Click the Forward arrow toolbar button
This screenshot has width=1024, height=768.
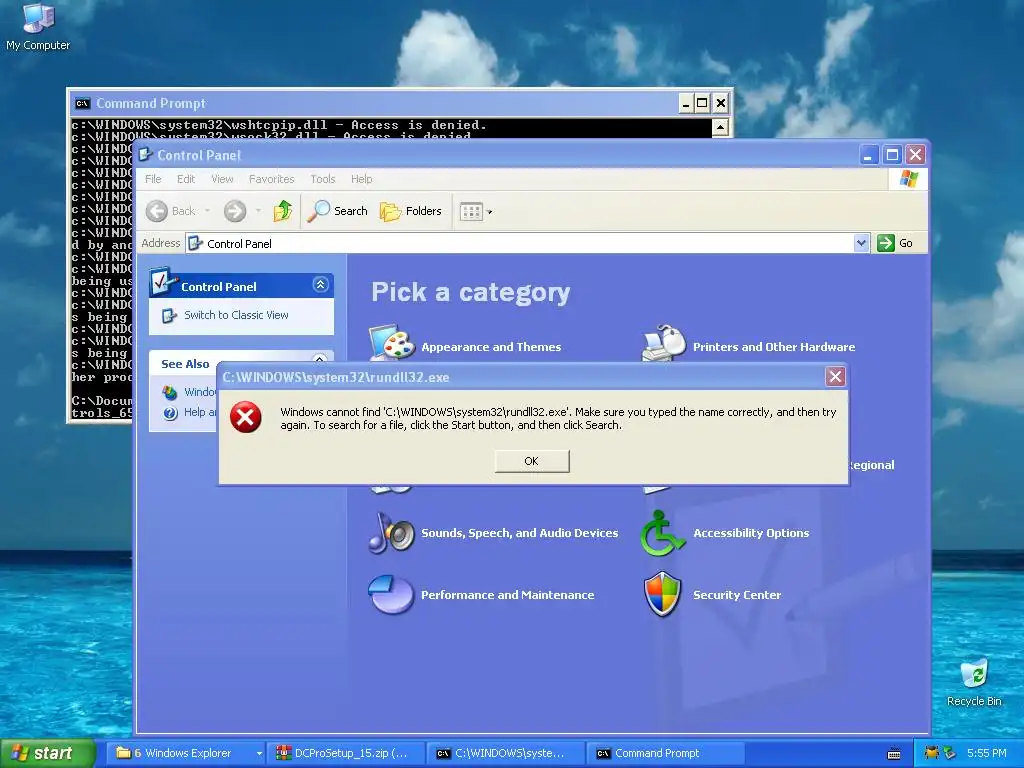click(235, 211)
